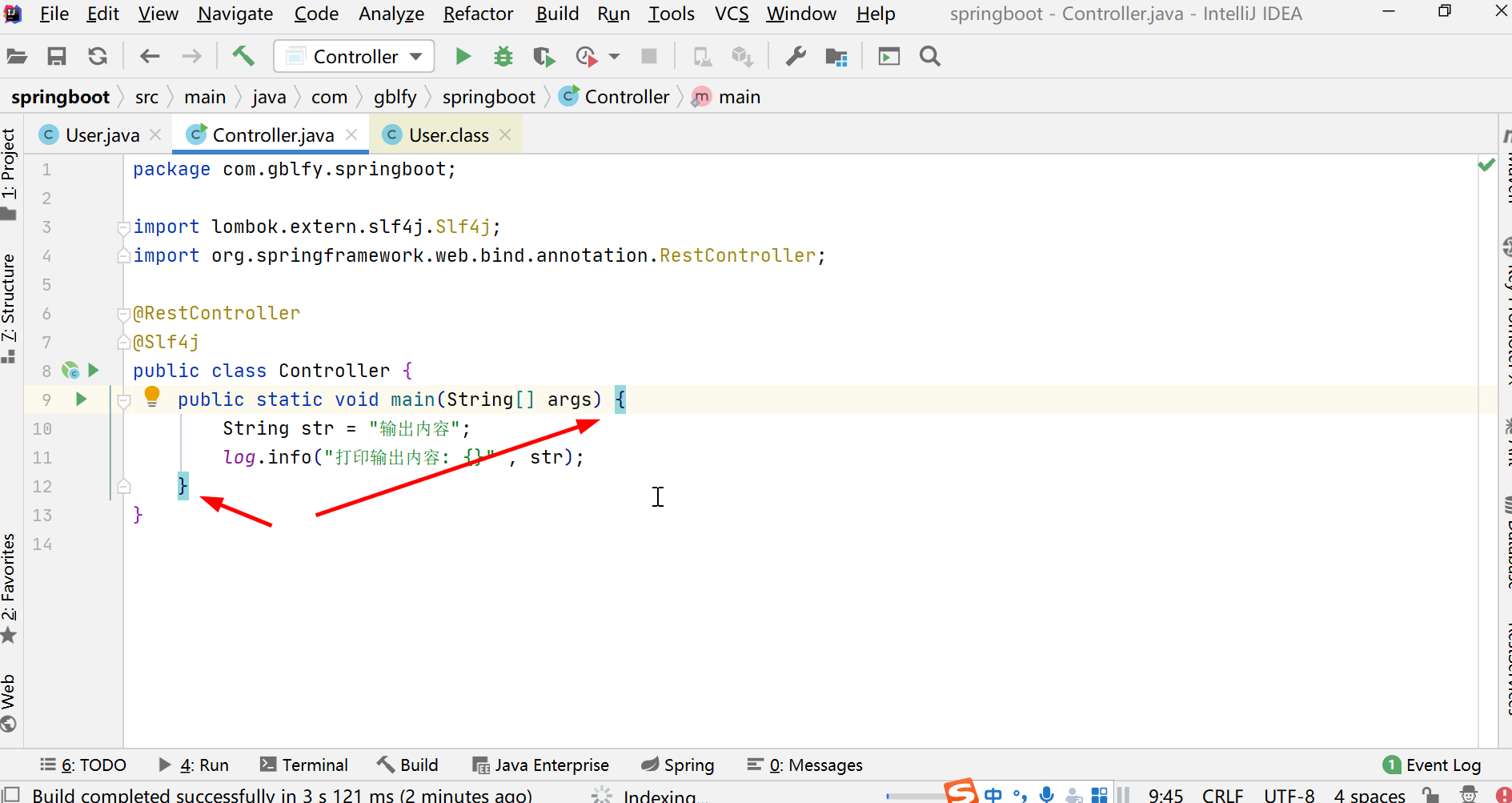The image size is (1512, 803).
Task: Click the yellow intention lightbulb
Action: (152, 396)
